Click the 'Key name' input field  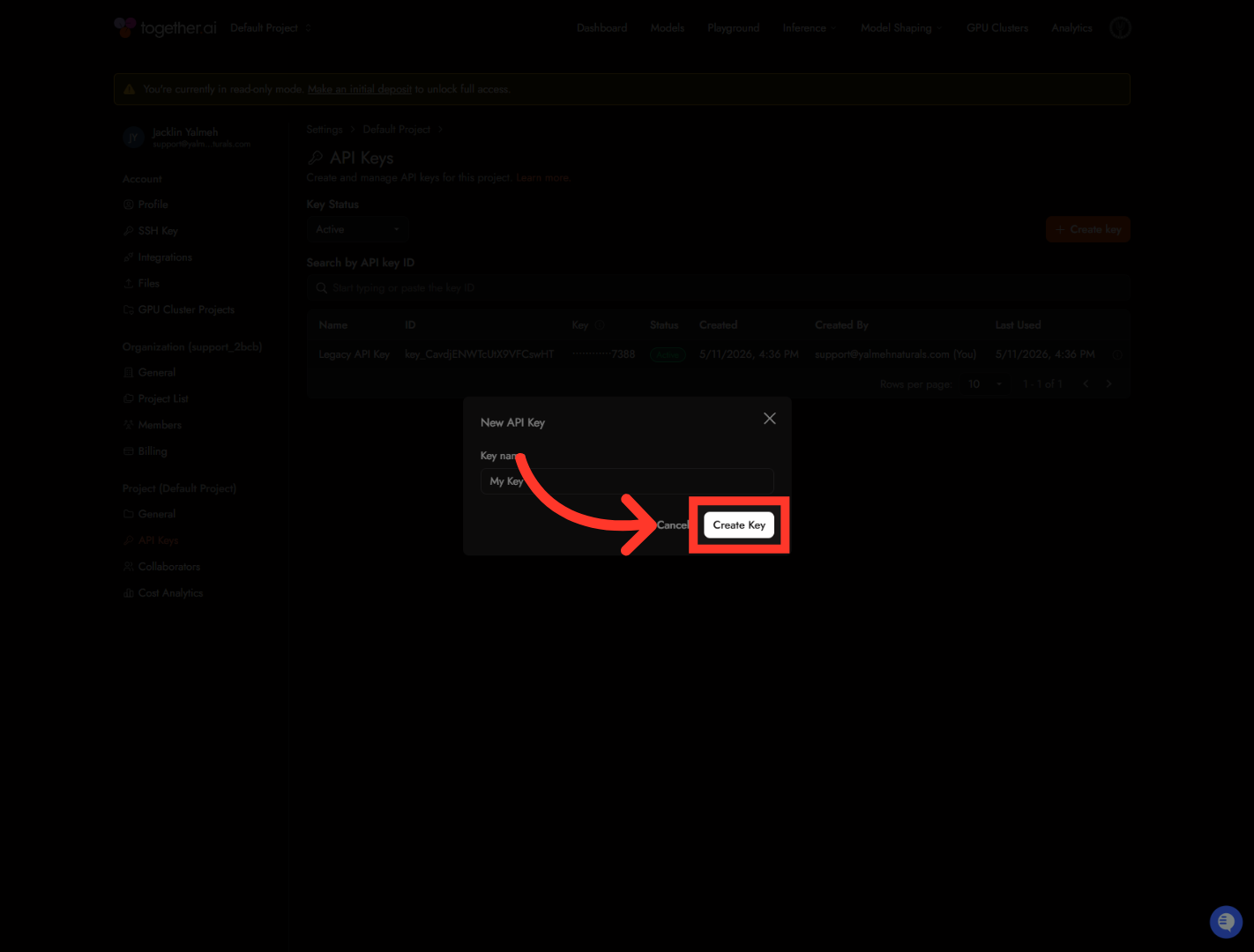627,481
